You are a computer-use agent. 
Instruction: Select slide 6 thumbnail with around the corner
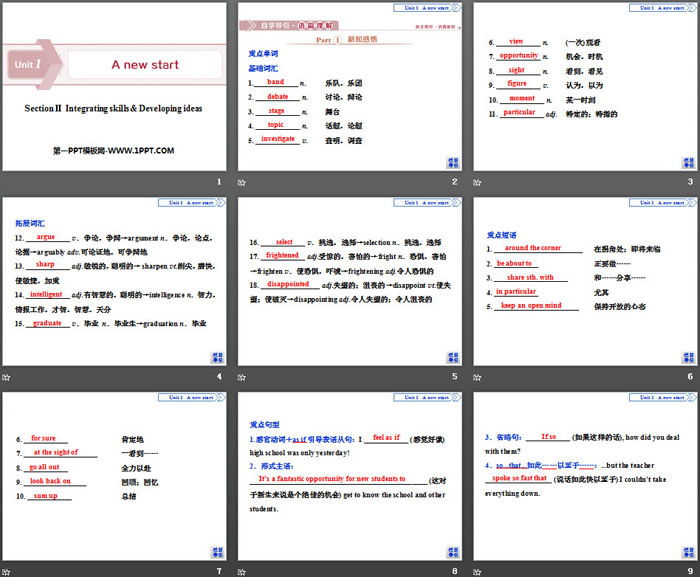585,282
